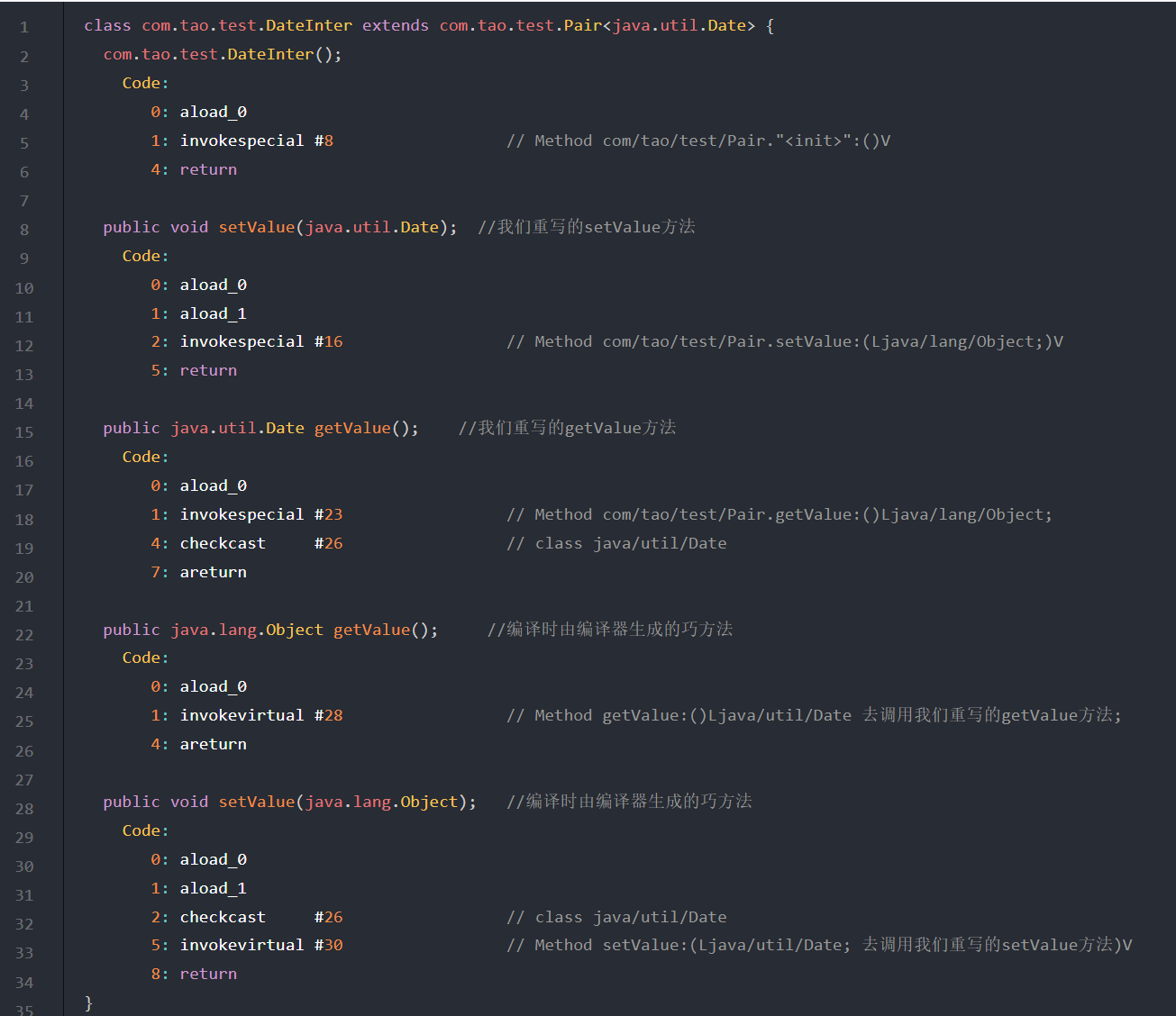Screen dimensions: 1176x1016
Task: Click line number 22 in the gutter
Action: point(24,635)
